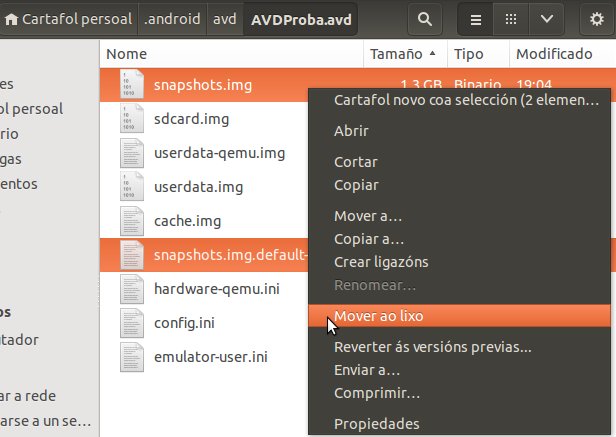Select the hardware-qemu.ini file name
Viewport: 616px width, 437px height.
216,289
